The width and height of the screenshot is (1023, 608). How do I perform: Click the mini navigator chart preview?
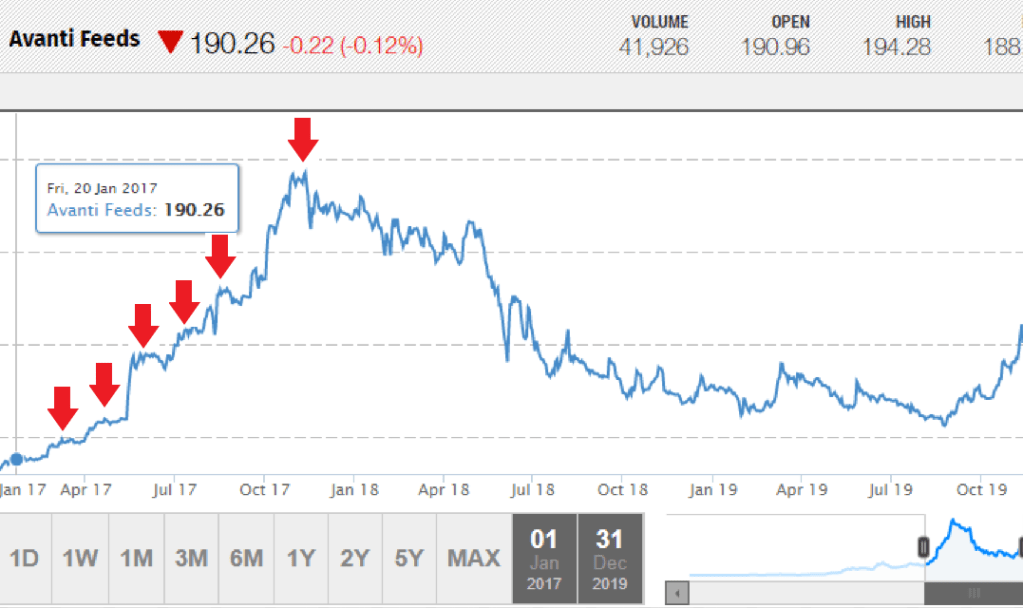800,548
